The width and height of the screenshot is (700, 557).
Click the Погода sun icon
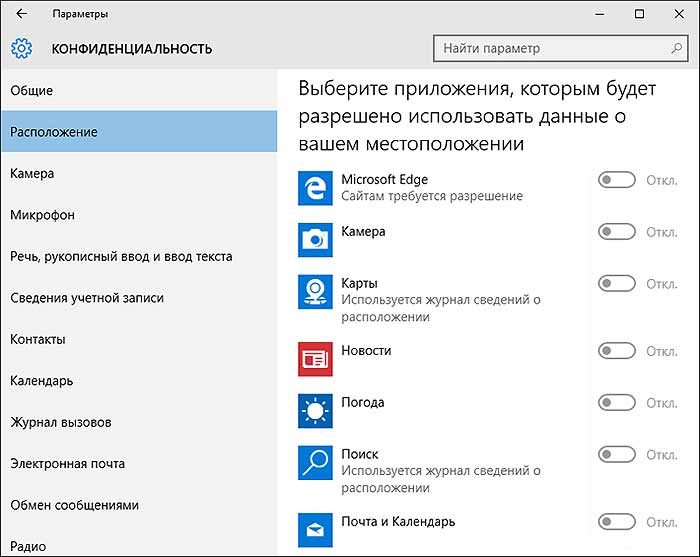[x=315, y=411]
